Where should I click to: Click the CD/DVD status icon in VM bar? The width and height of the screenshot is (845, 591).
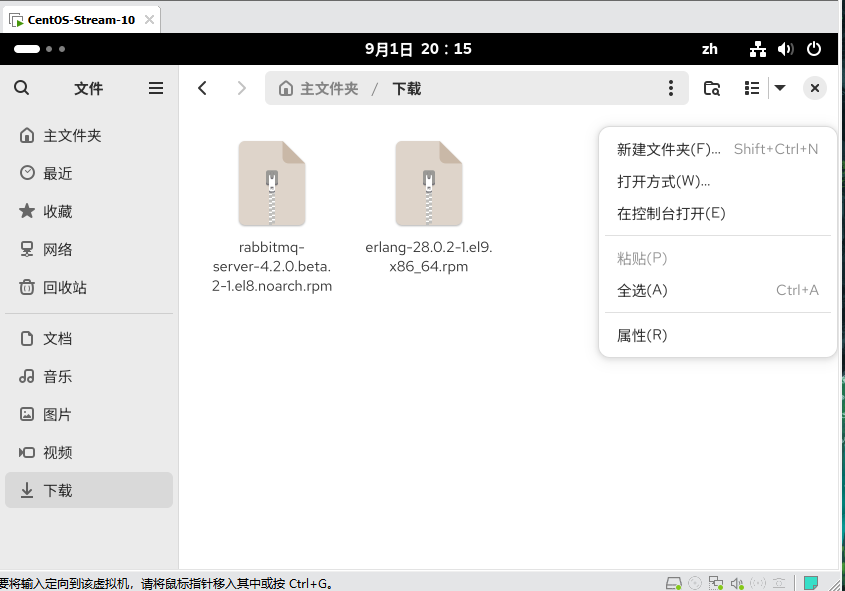pyautogui.click(x=695, y=583)
